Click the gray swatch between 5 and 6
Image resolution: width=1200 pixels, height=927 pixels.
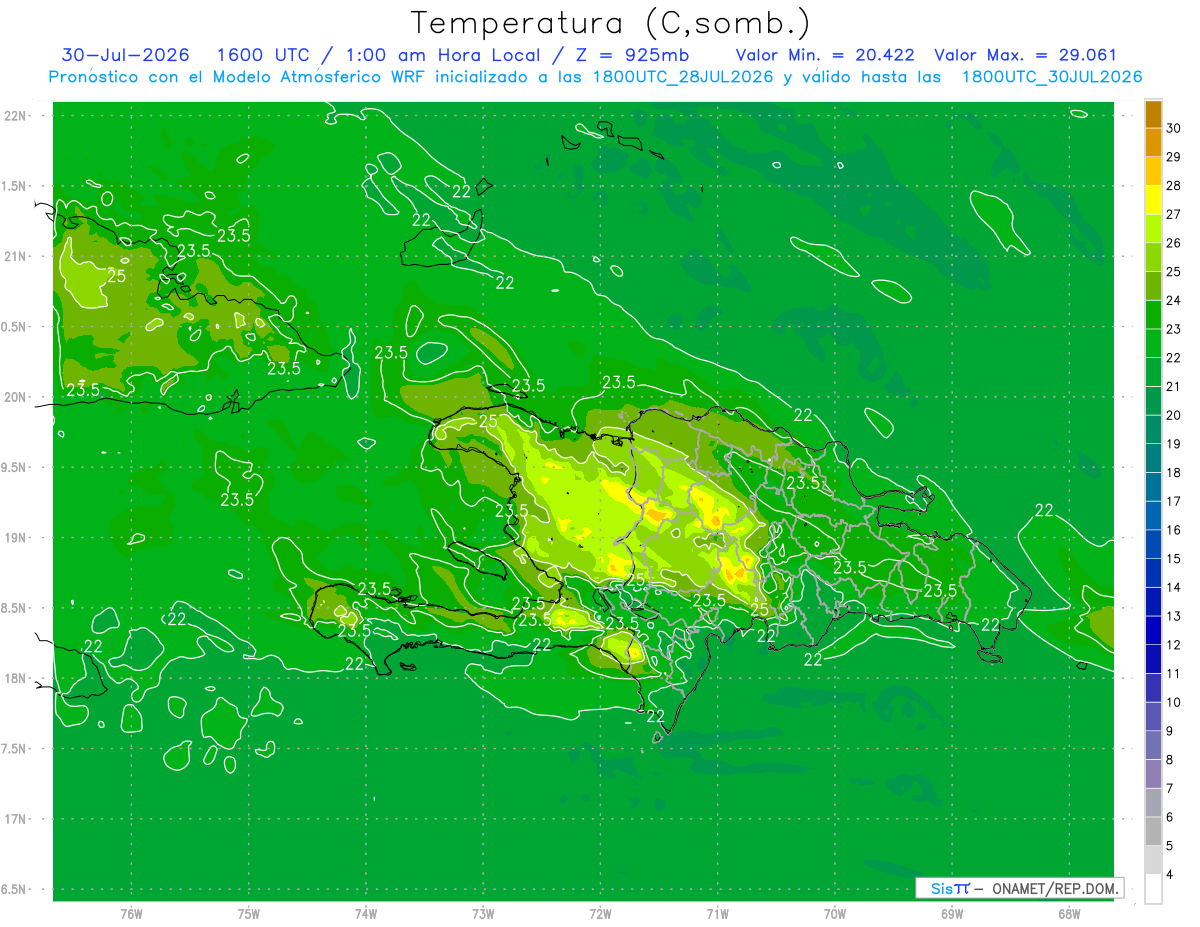tap(1153, 831)
